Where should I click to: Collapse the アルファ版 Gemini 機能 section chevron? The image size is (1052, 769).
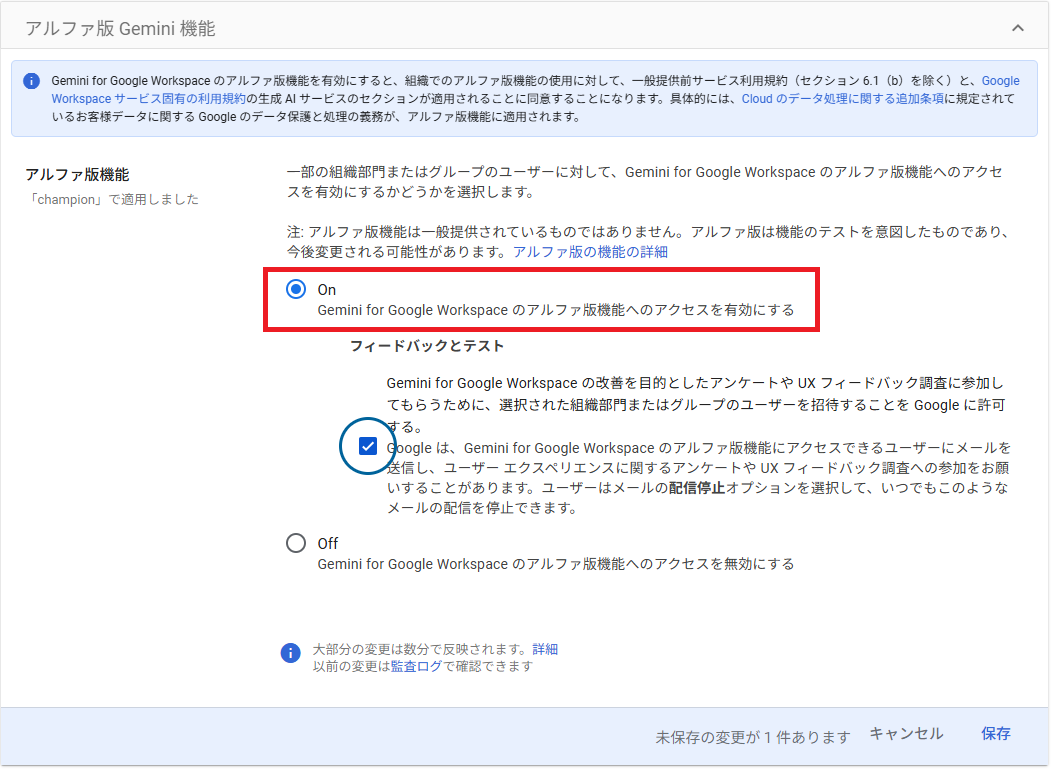coord(1018,28)
